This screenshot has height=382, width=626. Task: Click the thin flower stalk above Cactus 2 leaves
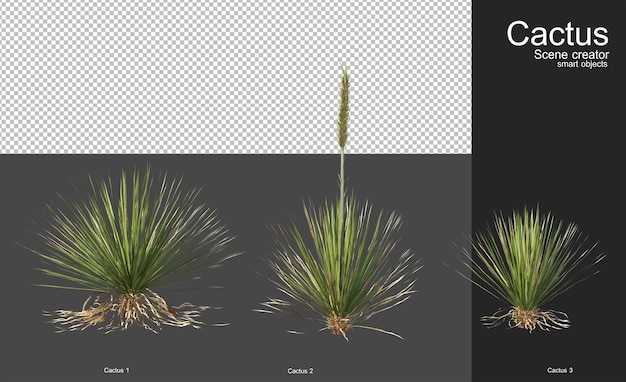(342, 176)
